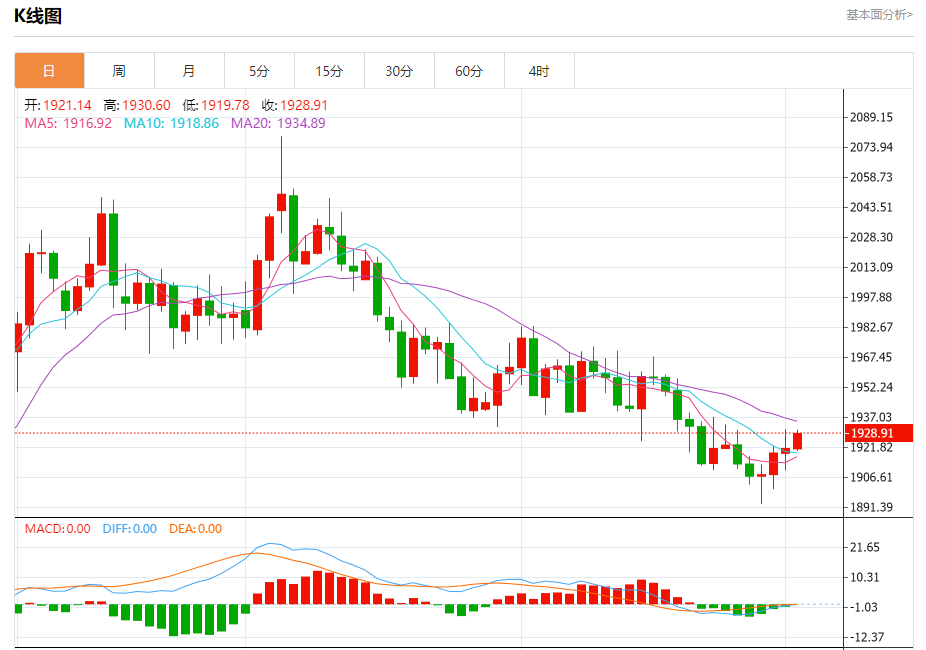The width and height of the screenshot is (926, 650).
Task: Click the MA20: 1934.89 indicator label
Action: tap(278, 123)
